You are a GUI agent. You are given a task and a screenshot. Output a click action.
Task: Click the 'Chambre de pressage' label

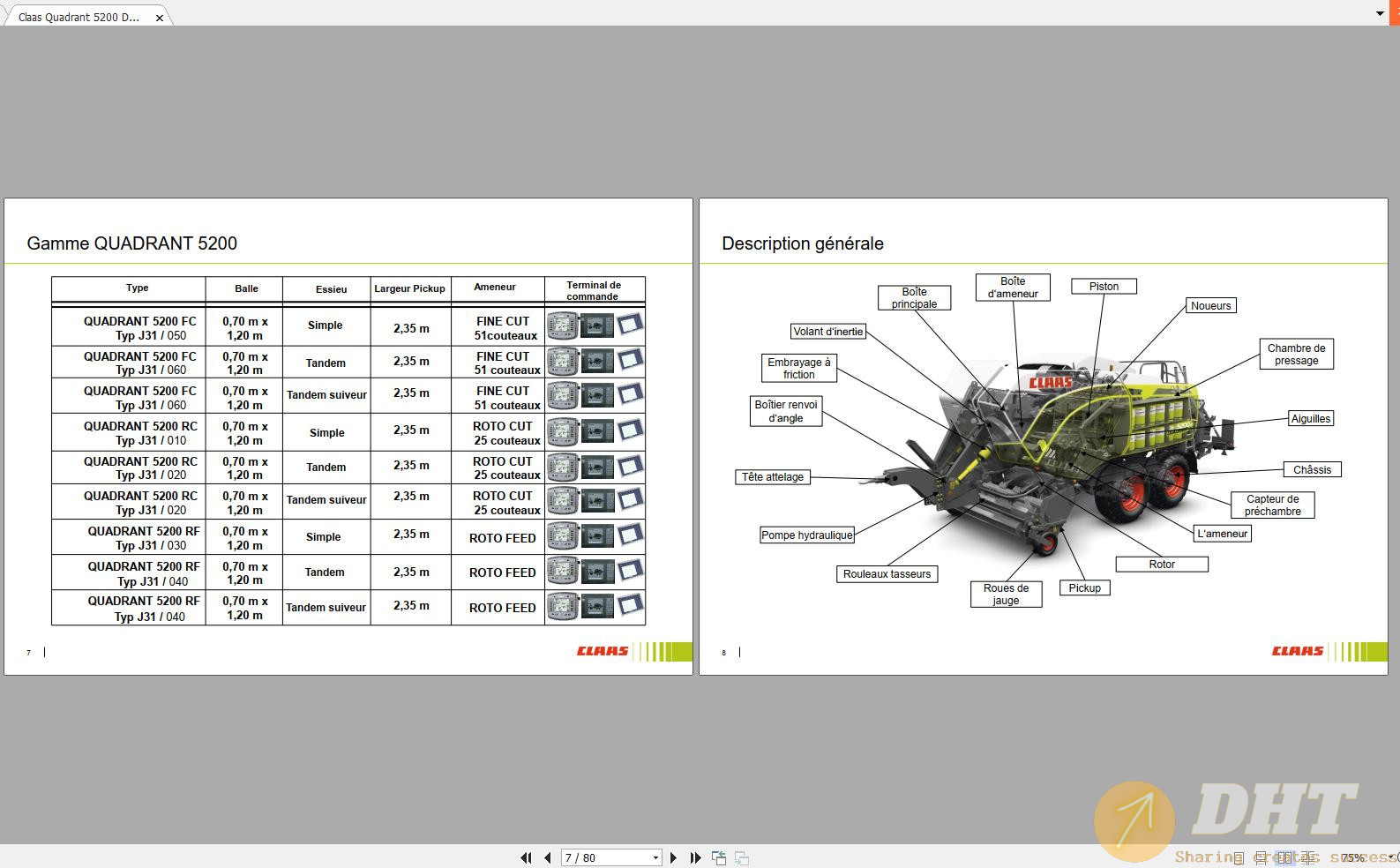point(1296,355)
